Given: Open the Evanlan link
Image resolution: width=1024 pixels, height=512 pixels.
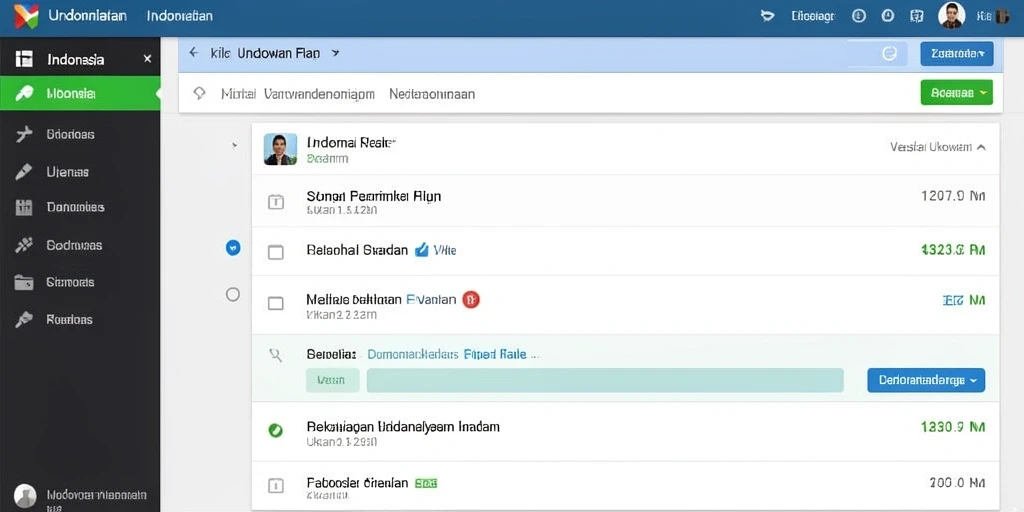Looking at the screenshot, I should coord(431,300).
